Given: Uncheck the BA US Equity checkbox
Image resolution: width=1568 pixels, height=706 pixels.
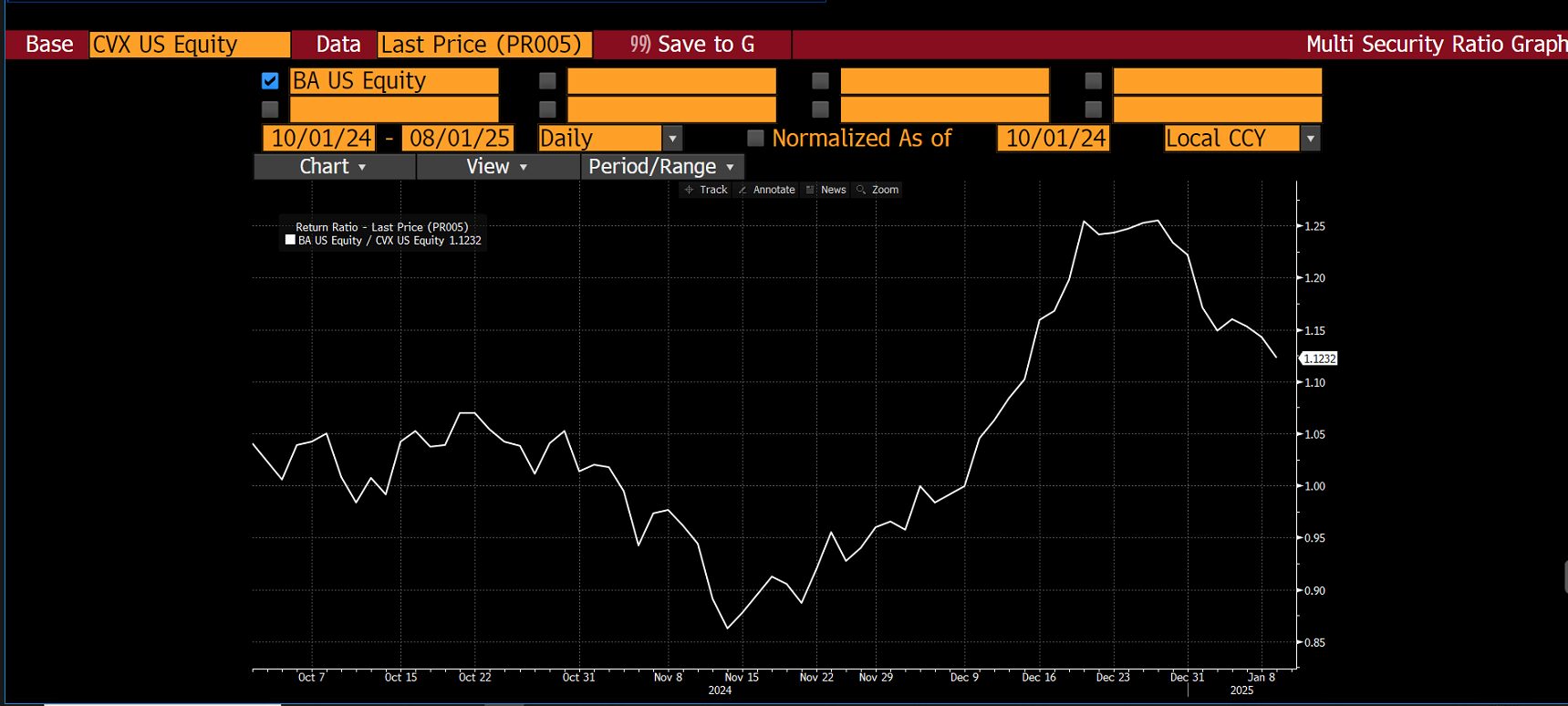Looking at the screenshot, I should tap(270, 81).
